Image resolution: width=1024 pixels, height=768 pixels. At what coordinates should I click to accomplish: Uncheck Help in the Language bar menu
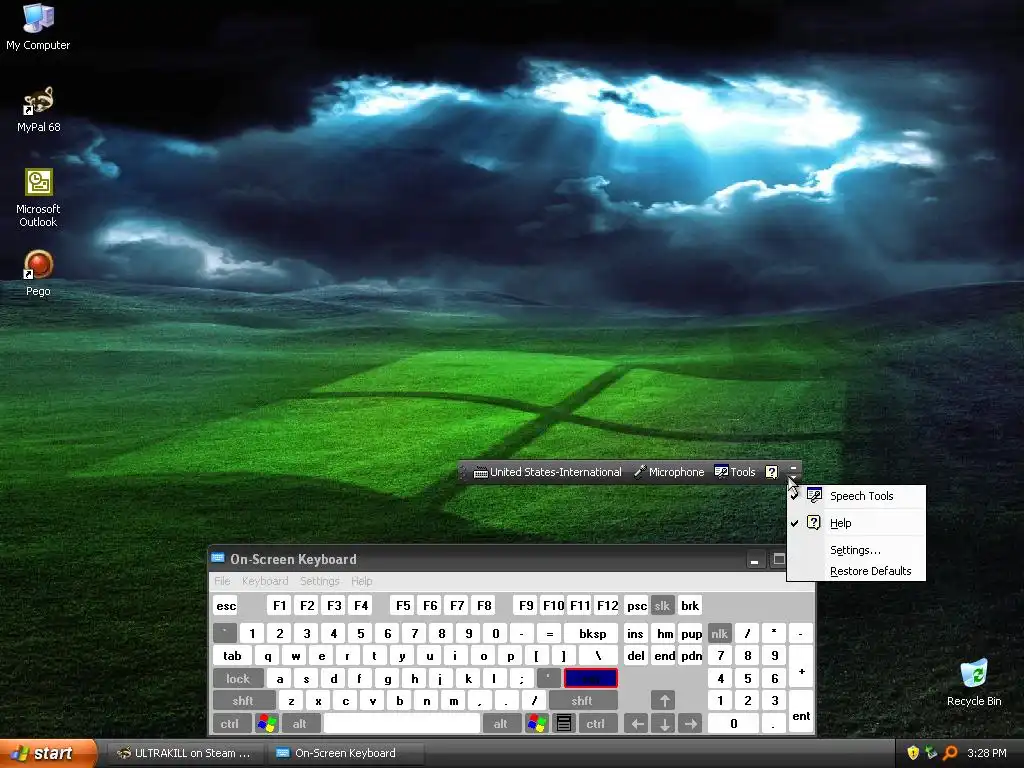pyautogui.click(x=856, y=522)
